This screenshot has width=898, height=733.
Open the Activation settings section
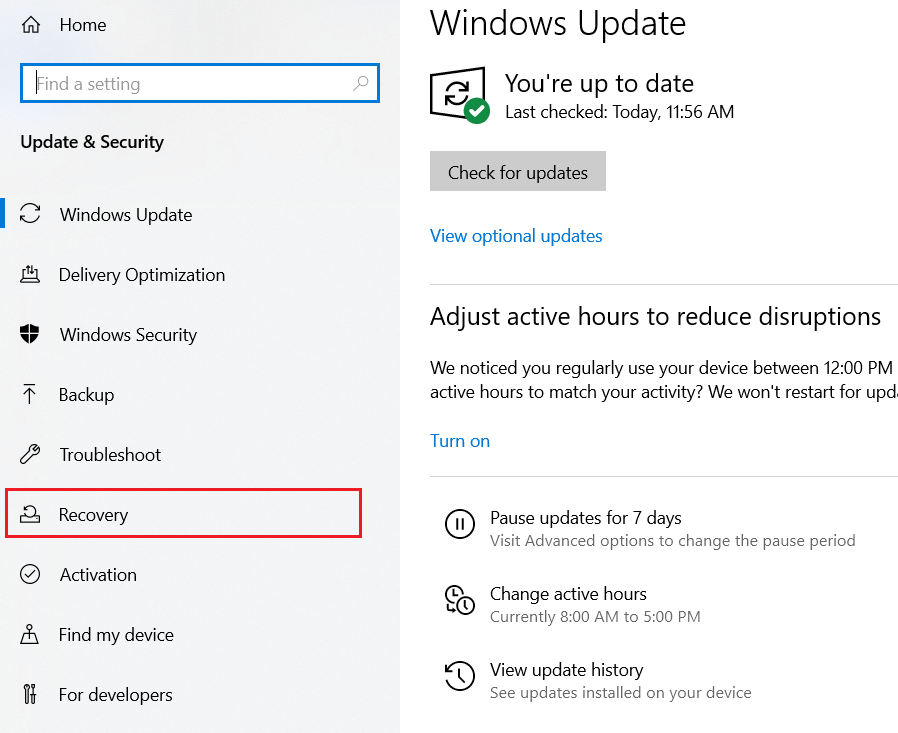pyautogui.click(x=98, y=575)
